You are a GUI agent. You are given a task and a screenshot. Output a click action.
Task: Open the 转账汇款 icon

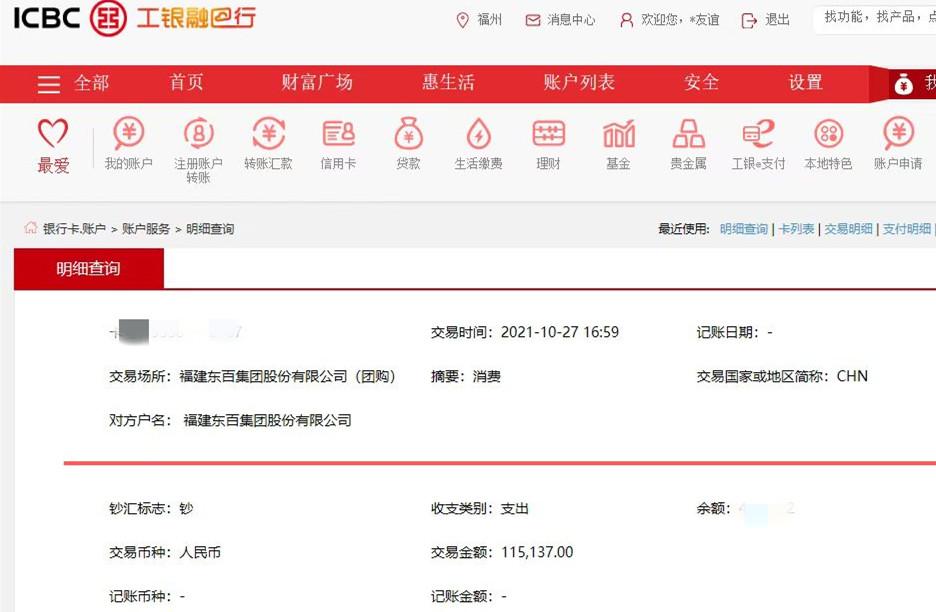269,133
